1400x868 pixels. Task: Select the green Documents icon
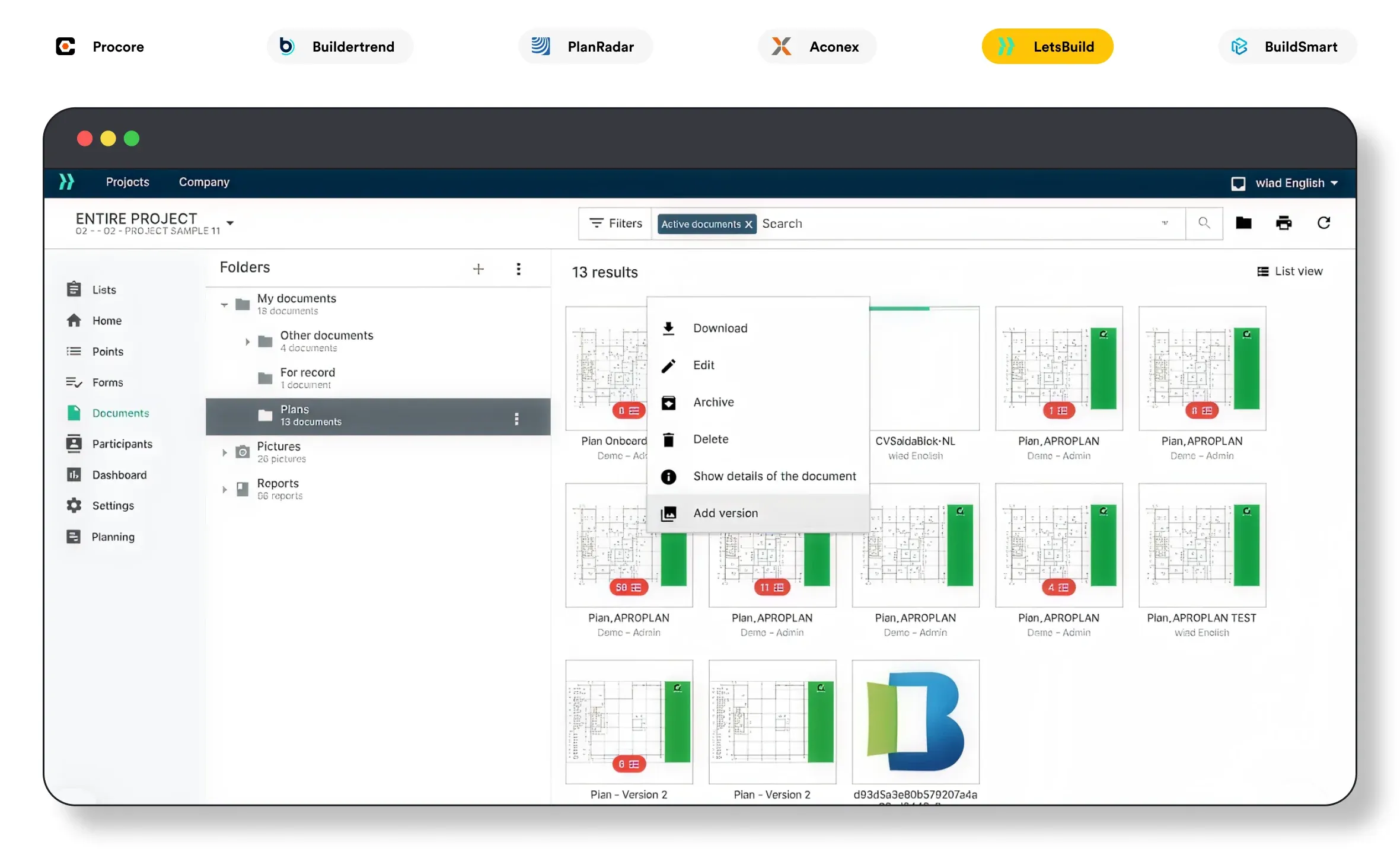tap(74, 413)
